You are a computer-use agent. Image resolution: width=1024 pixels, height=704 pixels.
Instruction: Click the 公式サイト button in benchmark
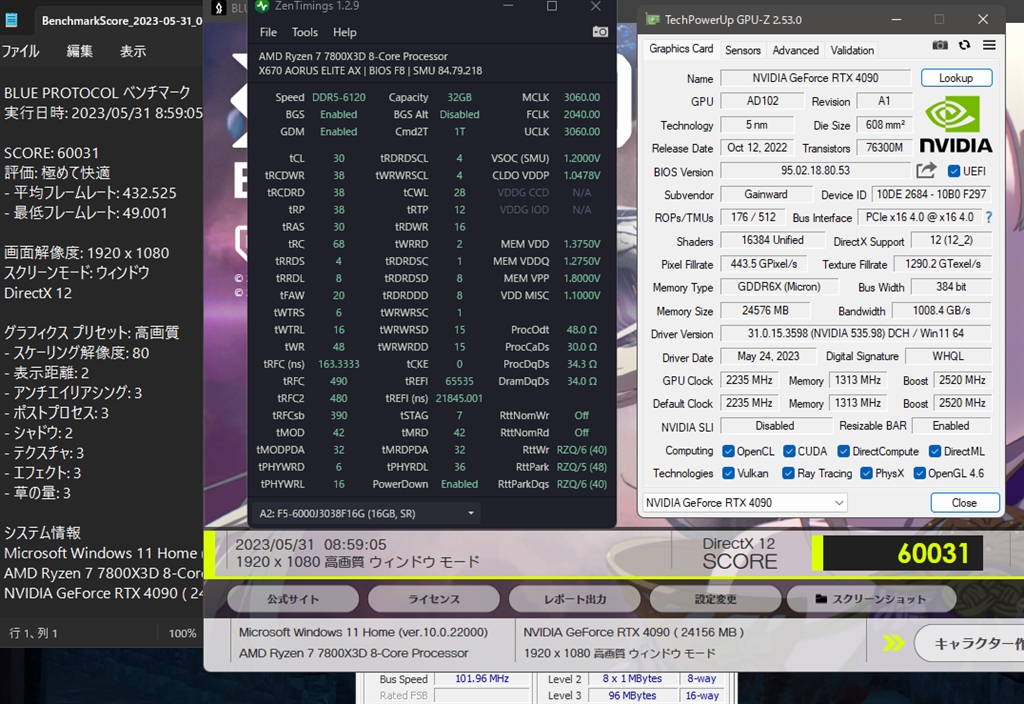[293, 599]
